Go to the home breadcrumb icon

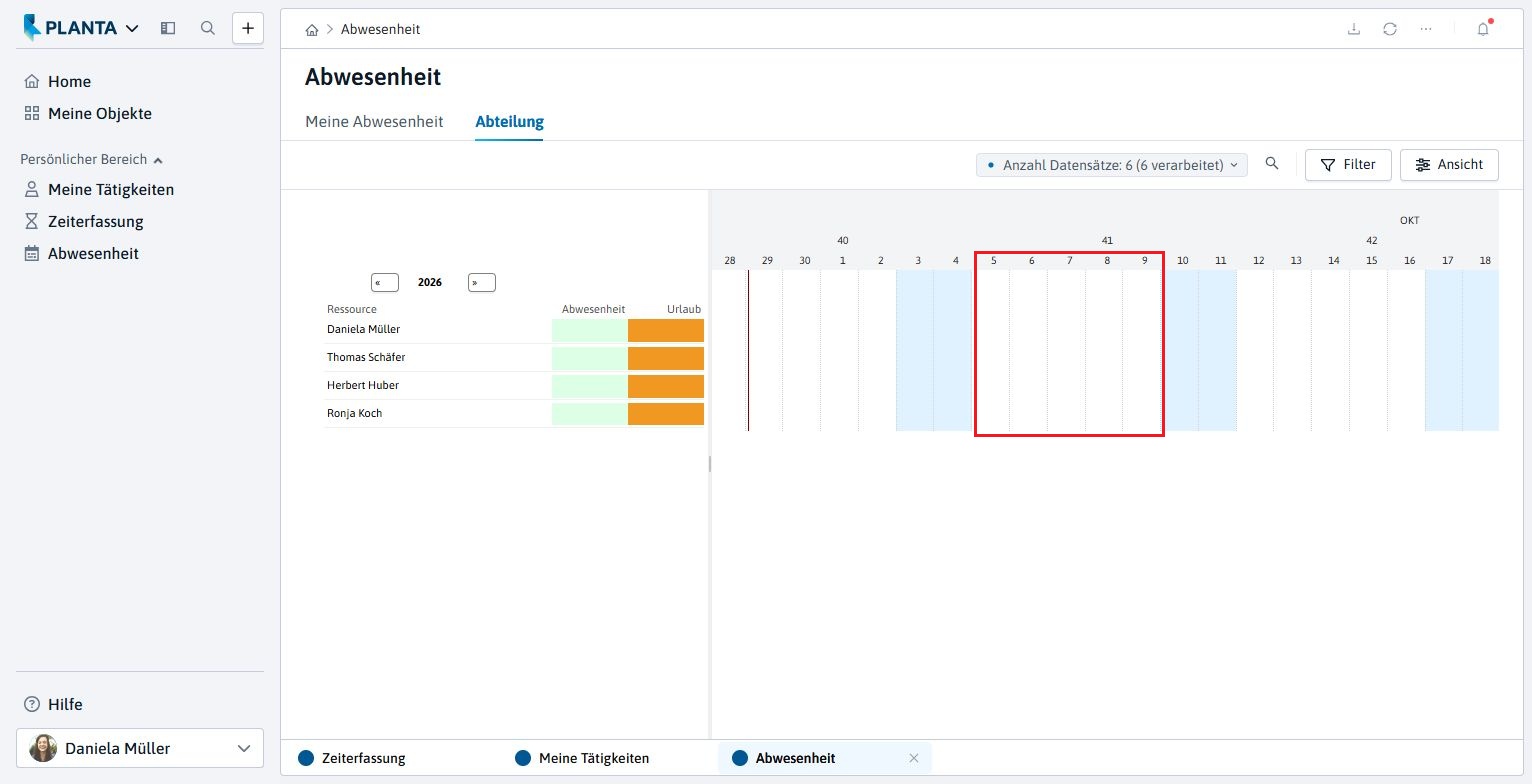312,30
